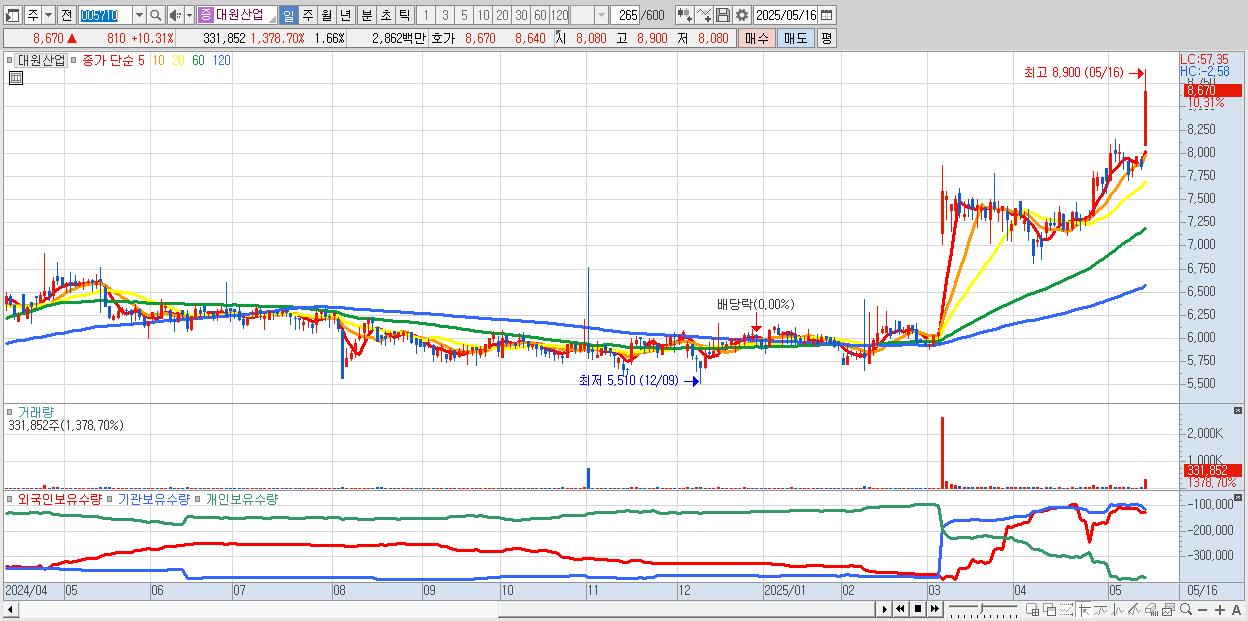This screenshot has width=1248, height=621.
Task: Click the waveform zigzag chart icon in bottom toolbar
Action: click(1117, 609)
